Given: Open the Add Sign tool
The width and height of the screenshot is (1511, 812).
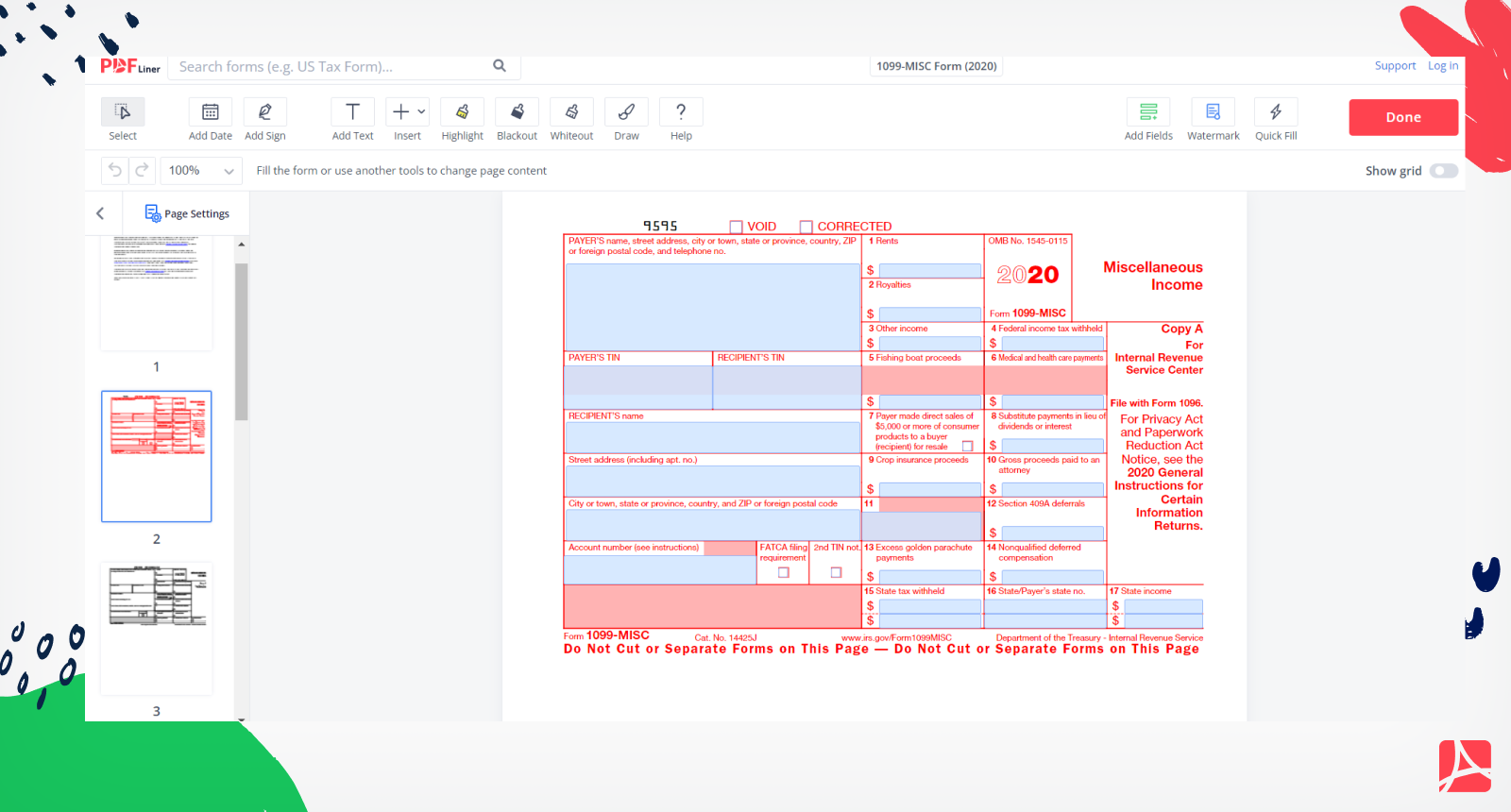Looking at the screenshot, I should pos(264,112).
